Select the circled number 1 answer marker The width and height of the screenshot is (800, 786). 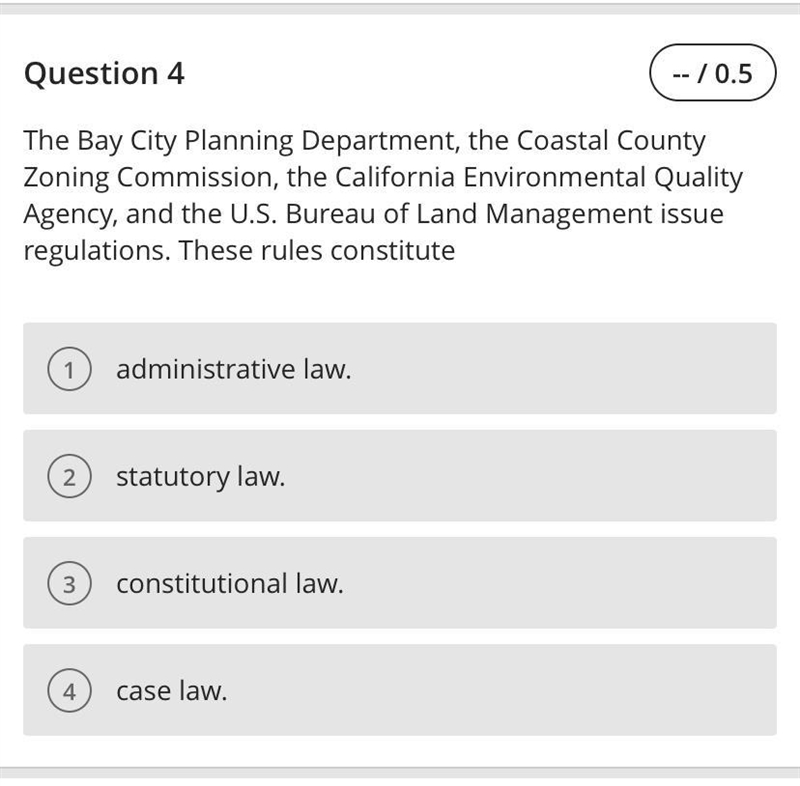[69, 369]
